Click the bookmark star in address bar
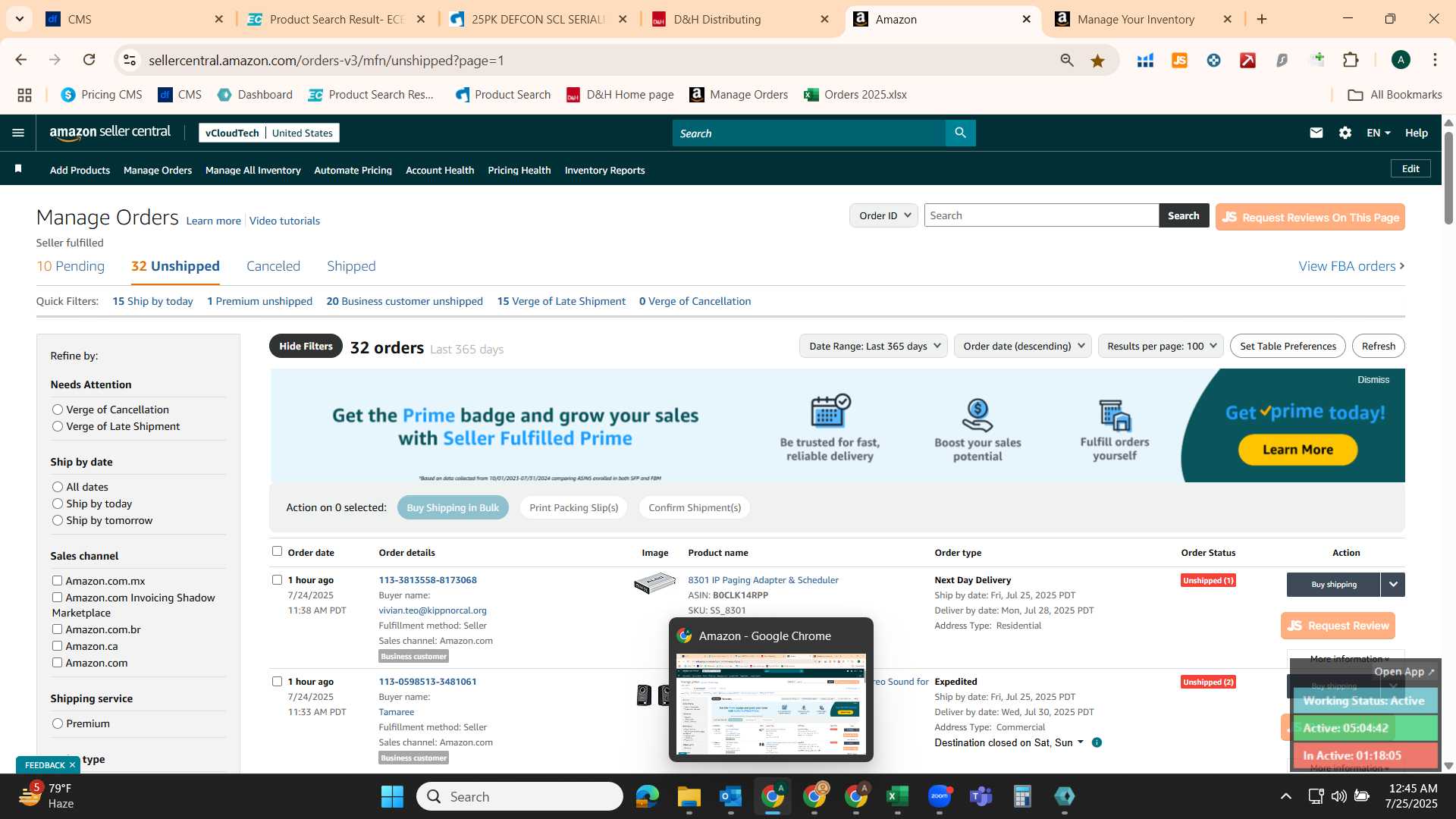1456x819 pixels. [1097, 61]
